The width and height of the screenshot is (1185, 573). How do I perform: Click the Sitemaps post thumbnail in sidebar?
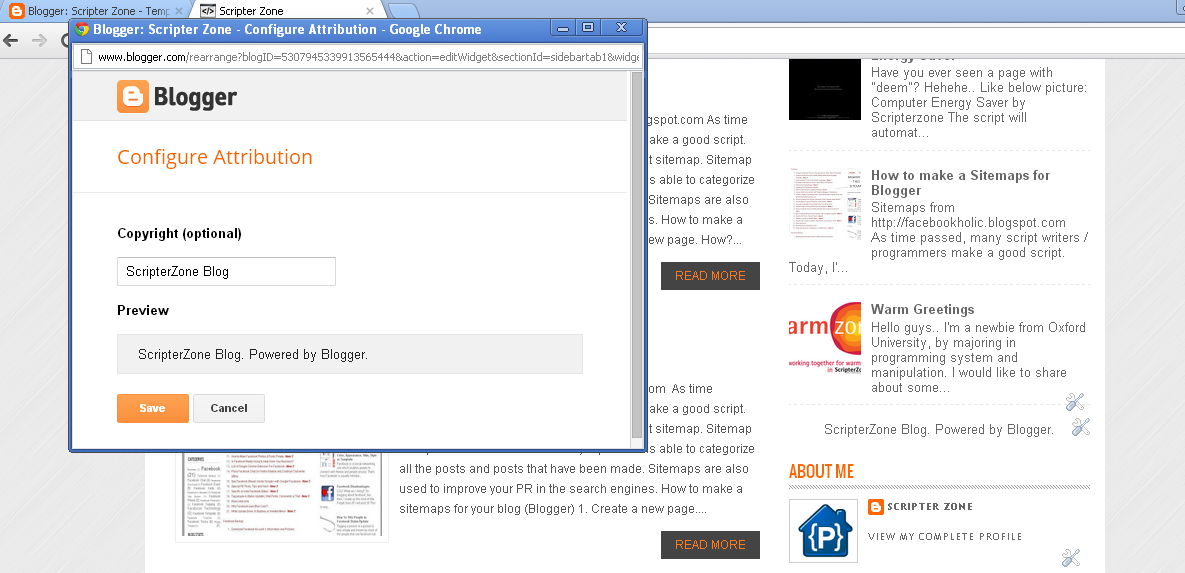click(825, 204)
